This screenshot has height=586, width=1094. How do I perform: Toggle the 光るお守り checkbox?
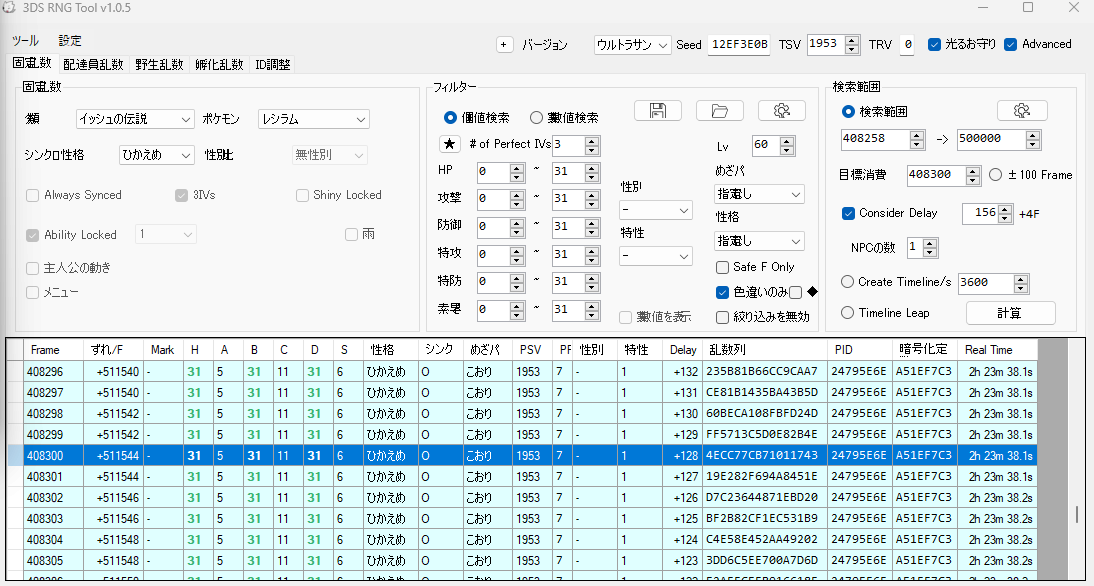(934, 44)
